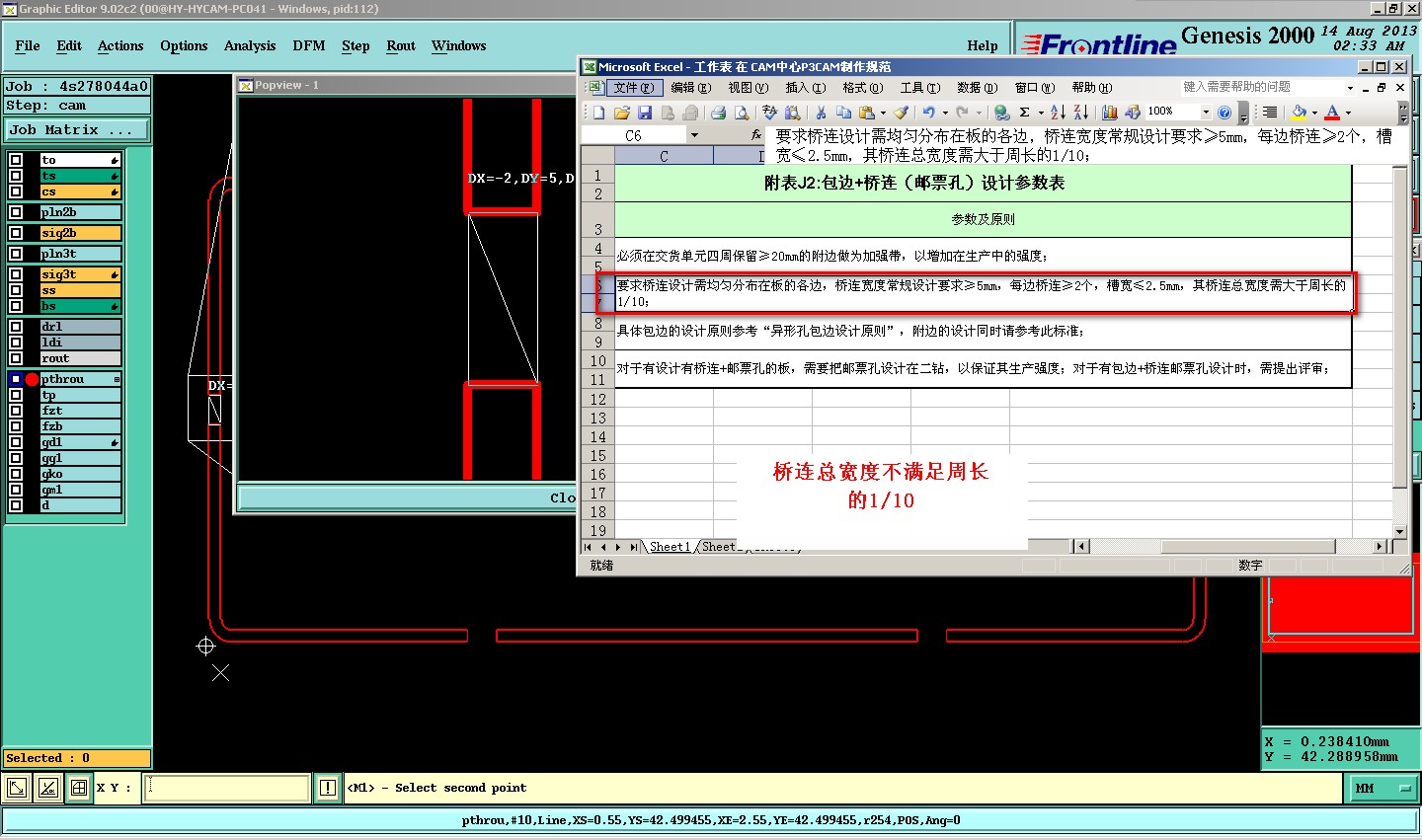Switch to Sheet1 tab in Excel
The height and width of the screenshot is (840, 1422).
[x=670, y=546]
